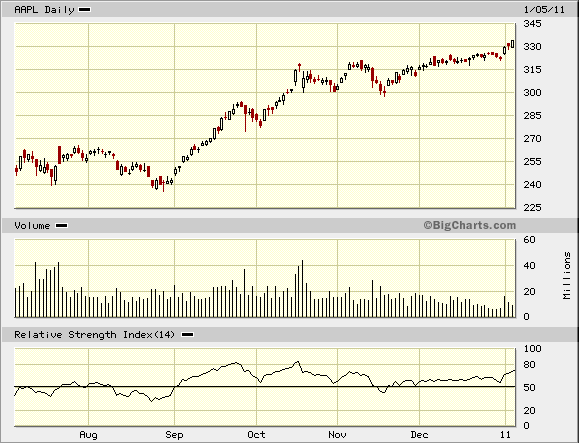
Task: Click the 225 price axis label
Action: (x=532, y=208)
